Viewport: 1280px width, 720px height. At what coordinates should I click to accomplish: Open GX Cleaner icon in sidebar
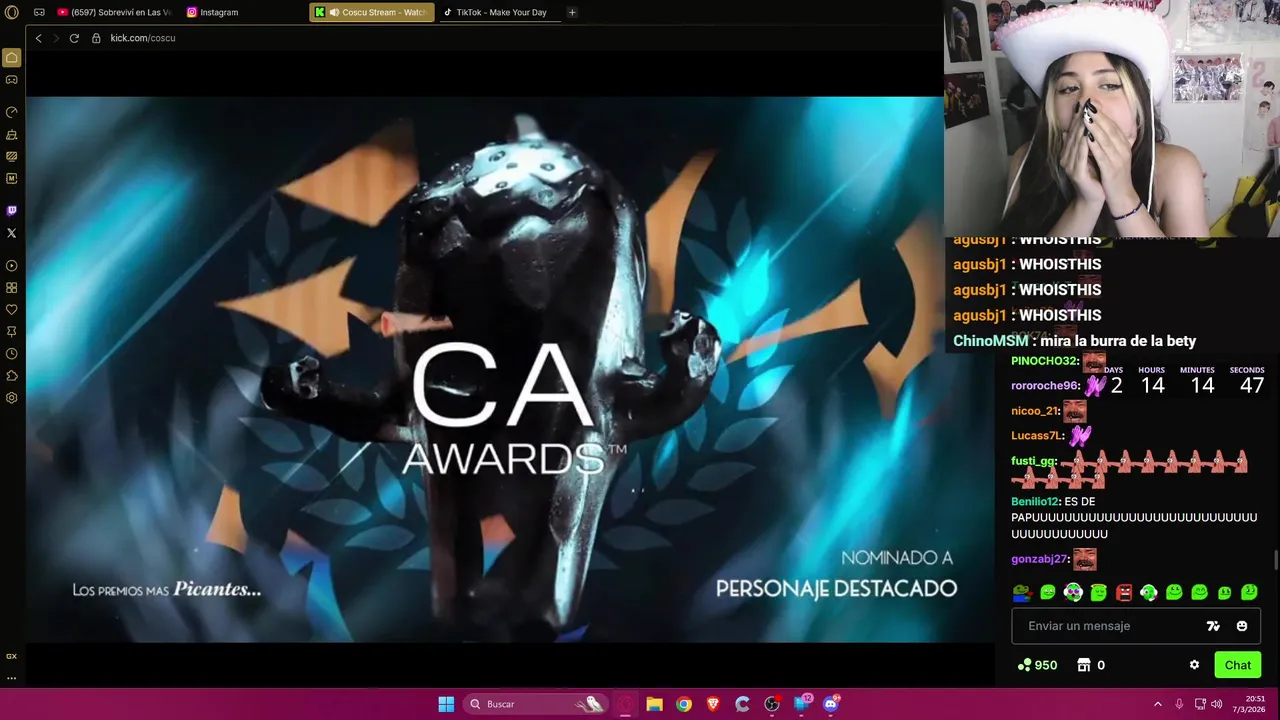click(x=12, y=134)
